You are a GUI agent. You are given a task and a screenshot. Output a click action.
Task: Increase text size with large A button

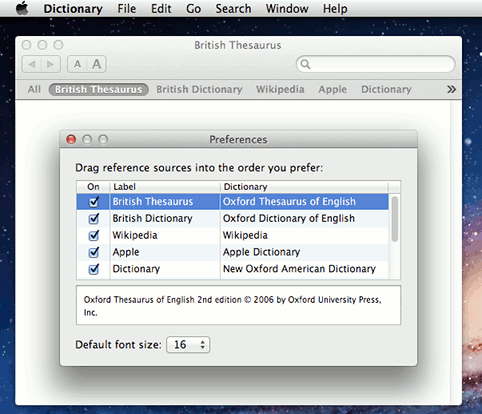click(96, 64)
